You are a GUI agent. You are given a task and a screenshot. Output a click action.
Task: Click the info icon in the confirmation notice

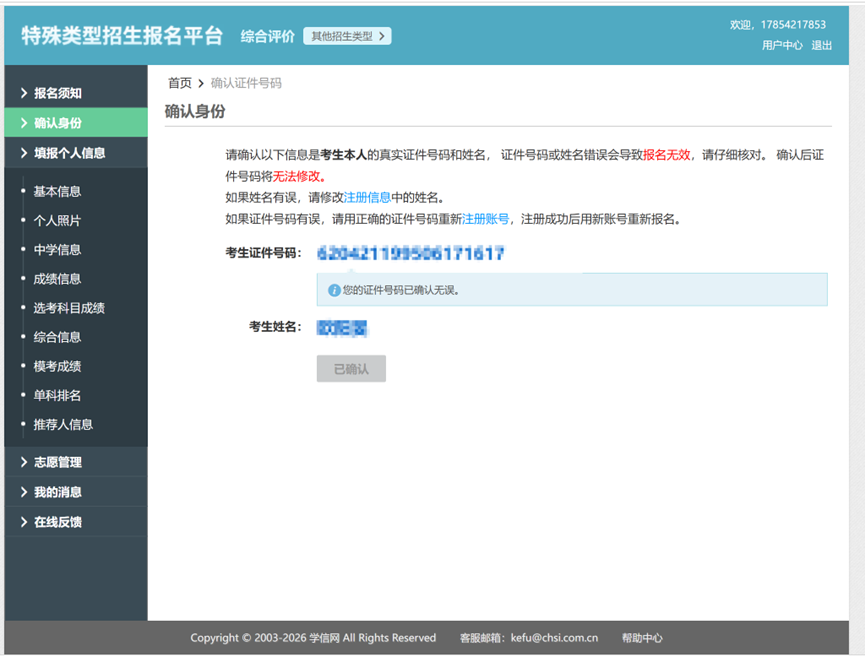pos(334,290)
